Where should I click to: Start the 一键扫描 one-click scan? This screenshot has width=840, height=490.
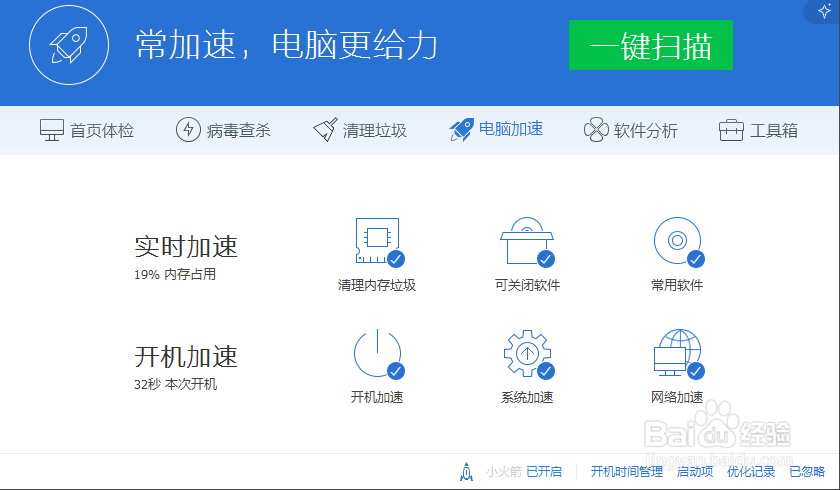[x=650, y=45]
